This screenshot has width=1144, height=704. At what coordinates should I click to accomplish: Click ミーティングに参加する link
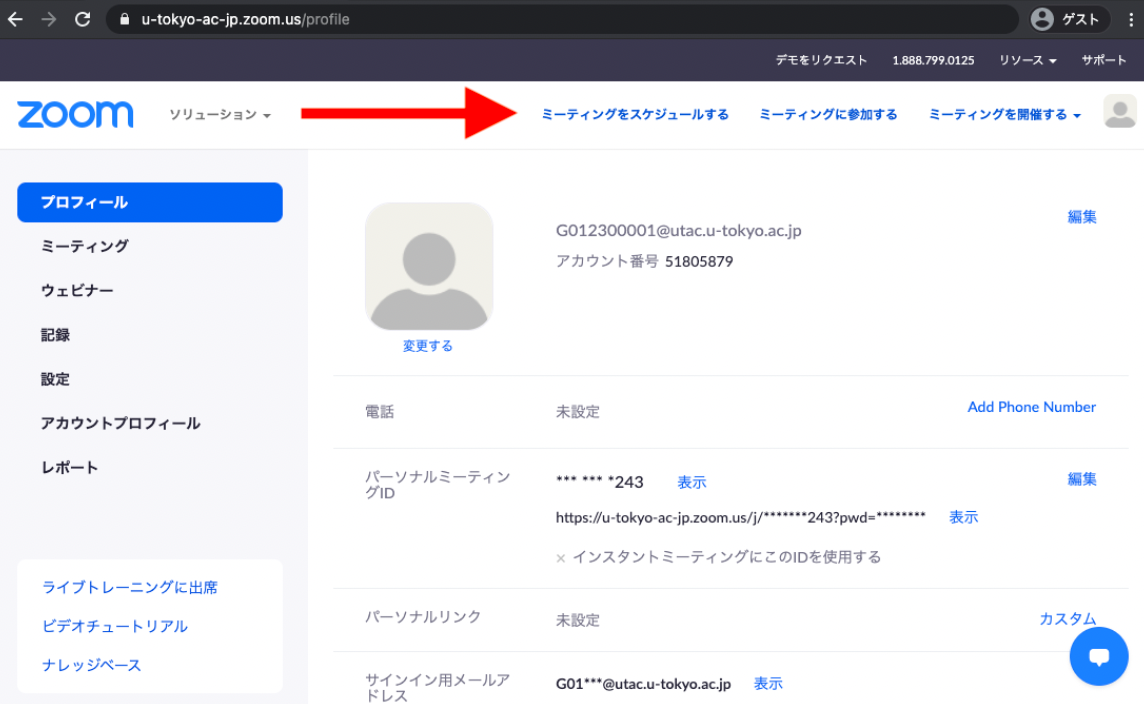(828, 115)
